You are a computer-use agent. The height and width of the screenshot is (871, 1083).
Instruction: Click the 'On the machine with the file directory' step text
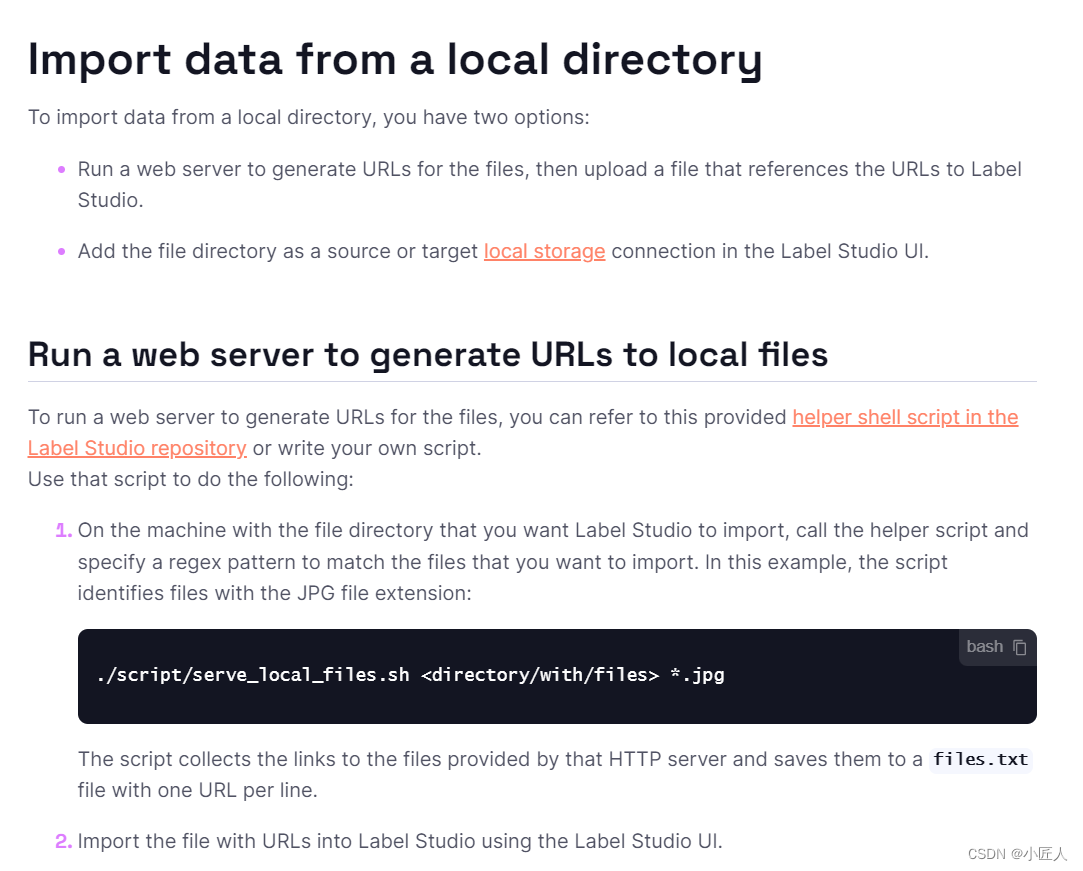(553, 562)
